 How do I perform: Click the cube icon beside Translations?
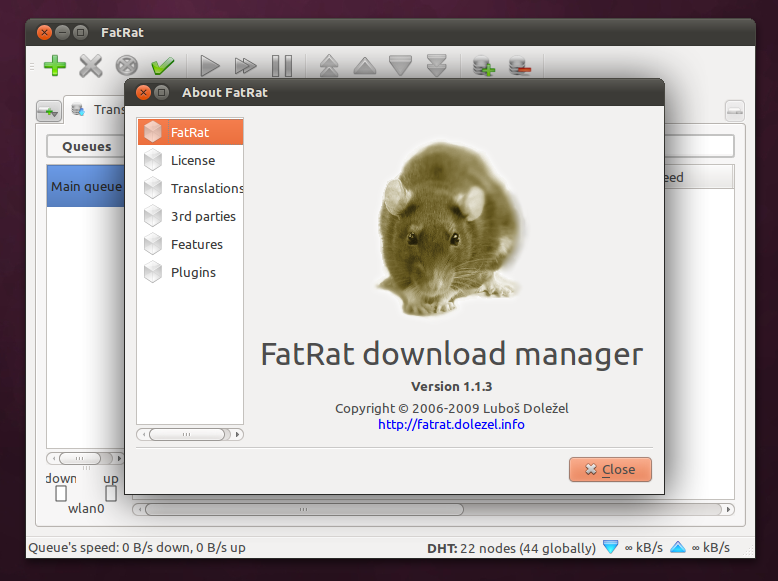(153, 188)
